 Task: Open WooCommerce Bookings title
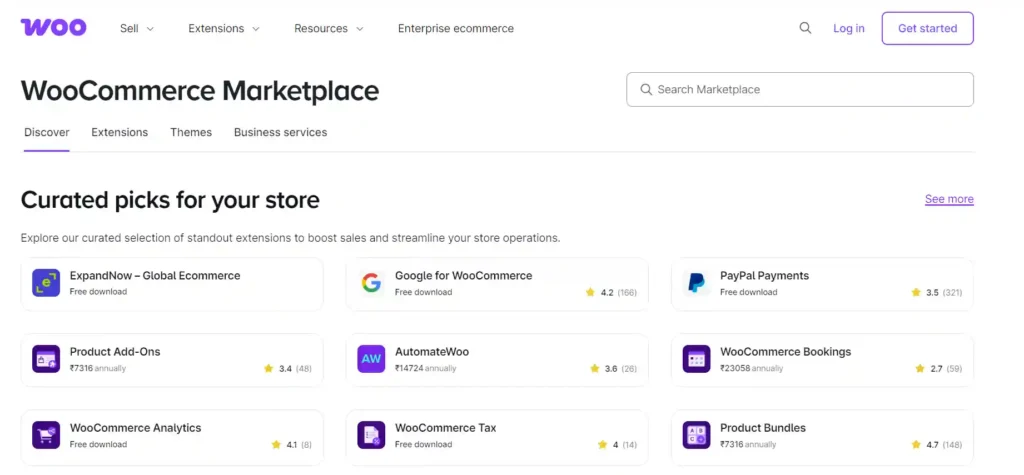point(786,352)
